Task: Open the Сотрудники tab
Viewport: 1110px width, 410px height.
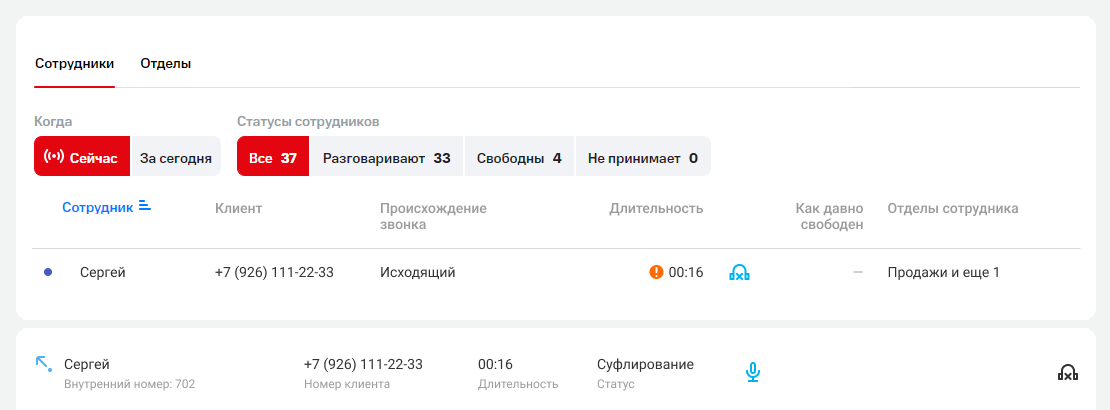Action: tap(74, 63)
